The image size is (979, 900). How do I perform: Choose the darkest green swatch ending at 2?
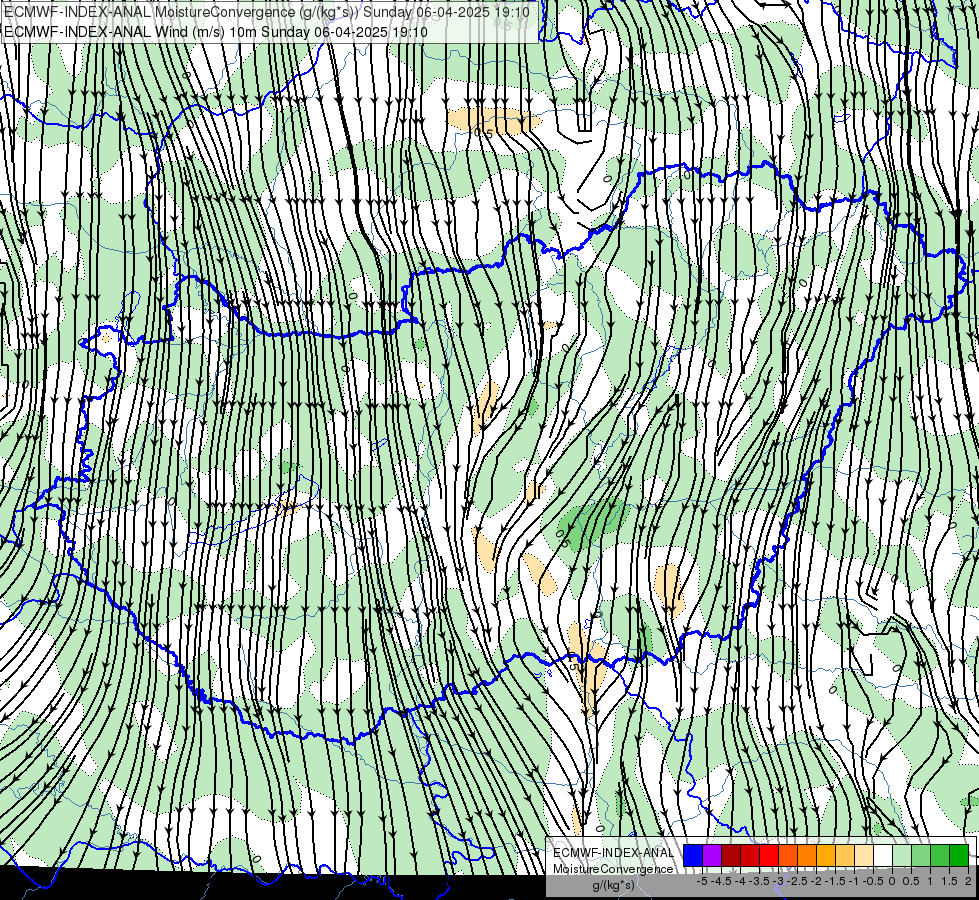959,855
